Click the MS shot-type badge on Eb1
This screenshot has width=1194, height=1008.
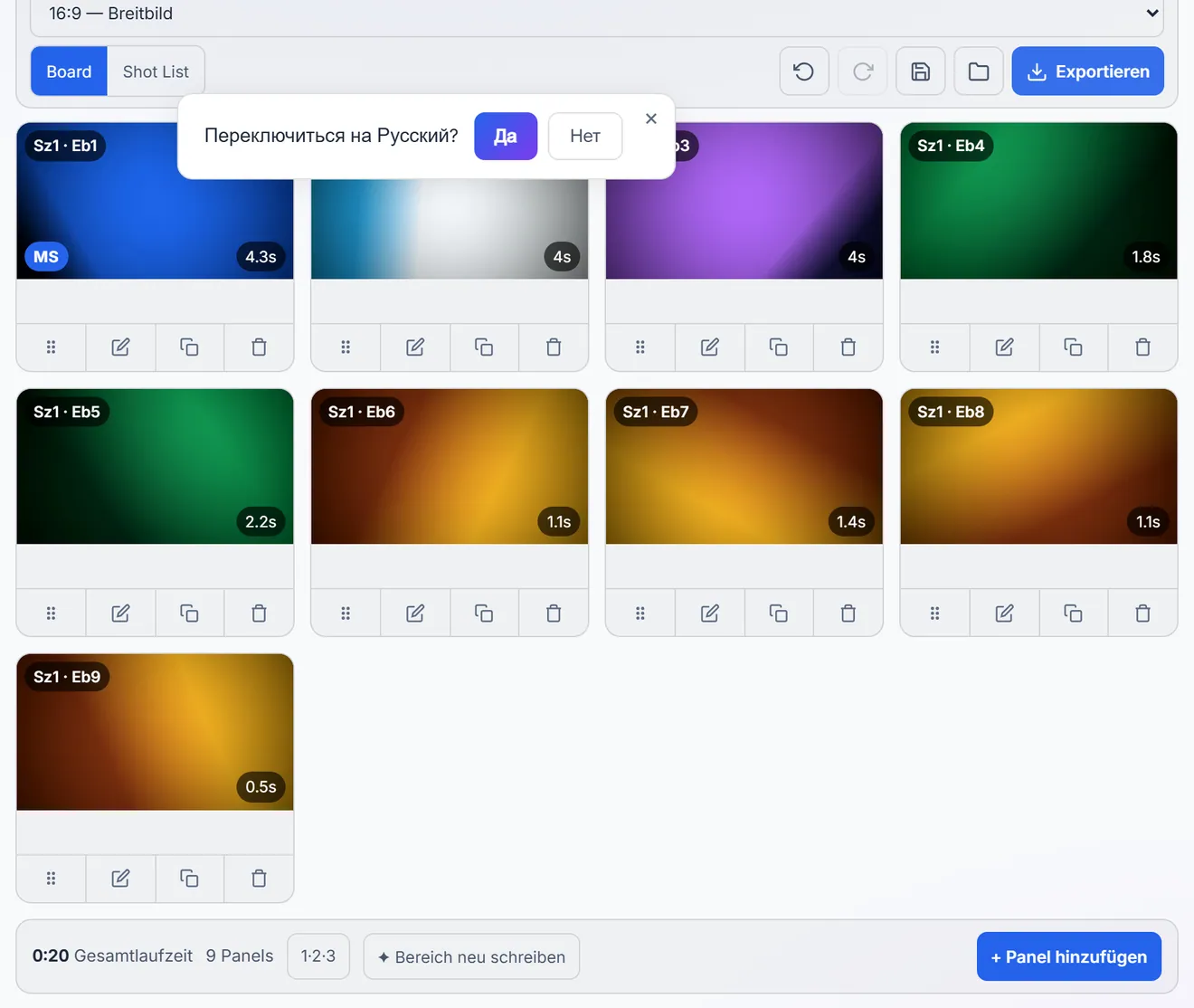tap(46, 257)
